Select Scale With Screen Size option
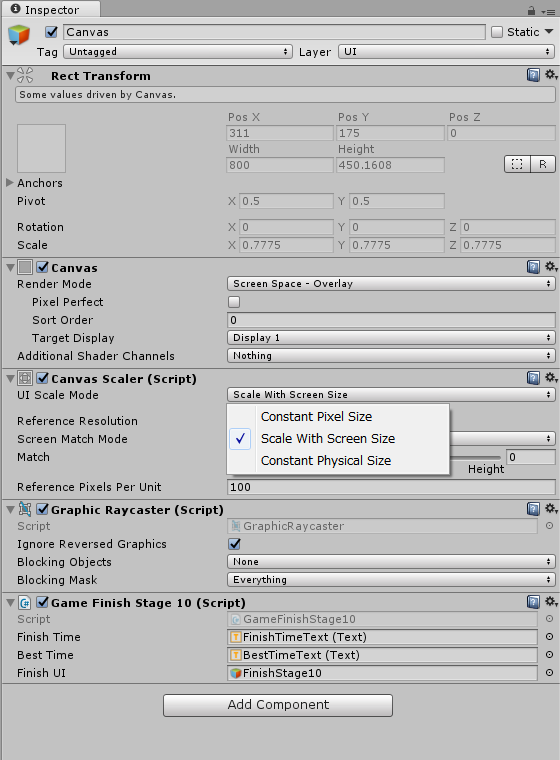Viewport: 560px width, 760px height. (338, 439)
